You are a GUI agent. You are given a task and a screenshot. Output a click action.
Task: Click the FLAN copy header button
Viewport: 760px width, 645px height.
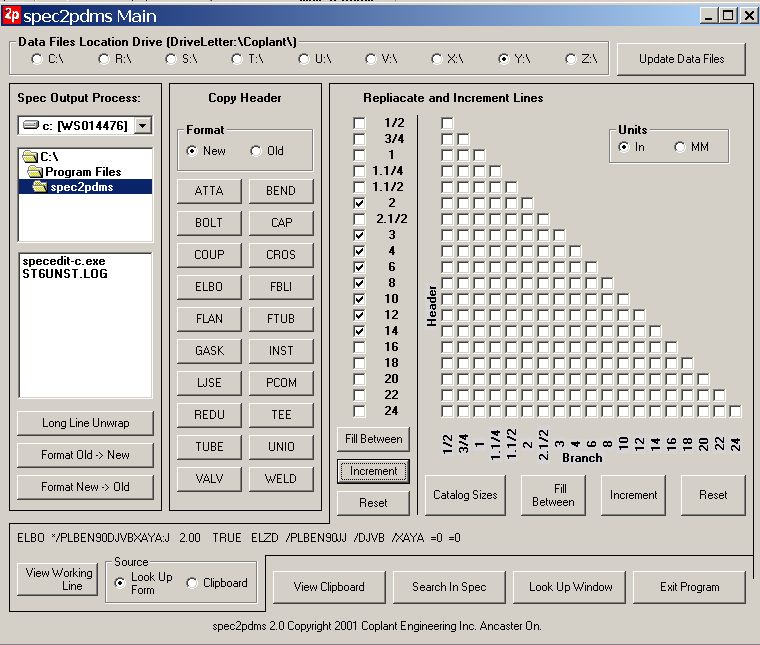coord(209,318)
